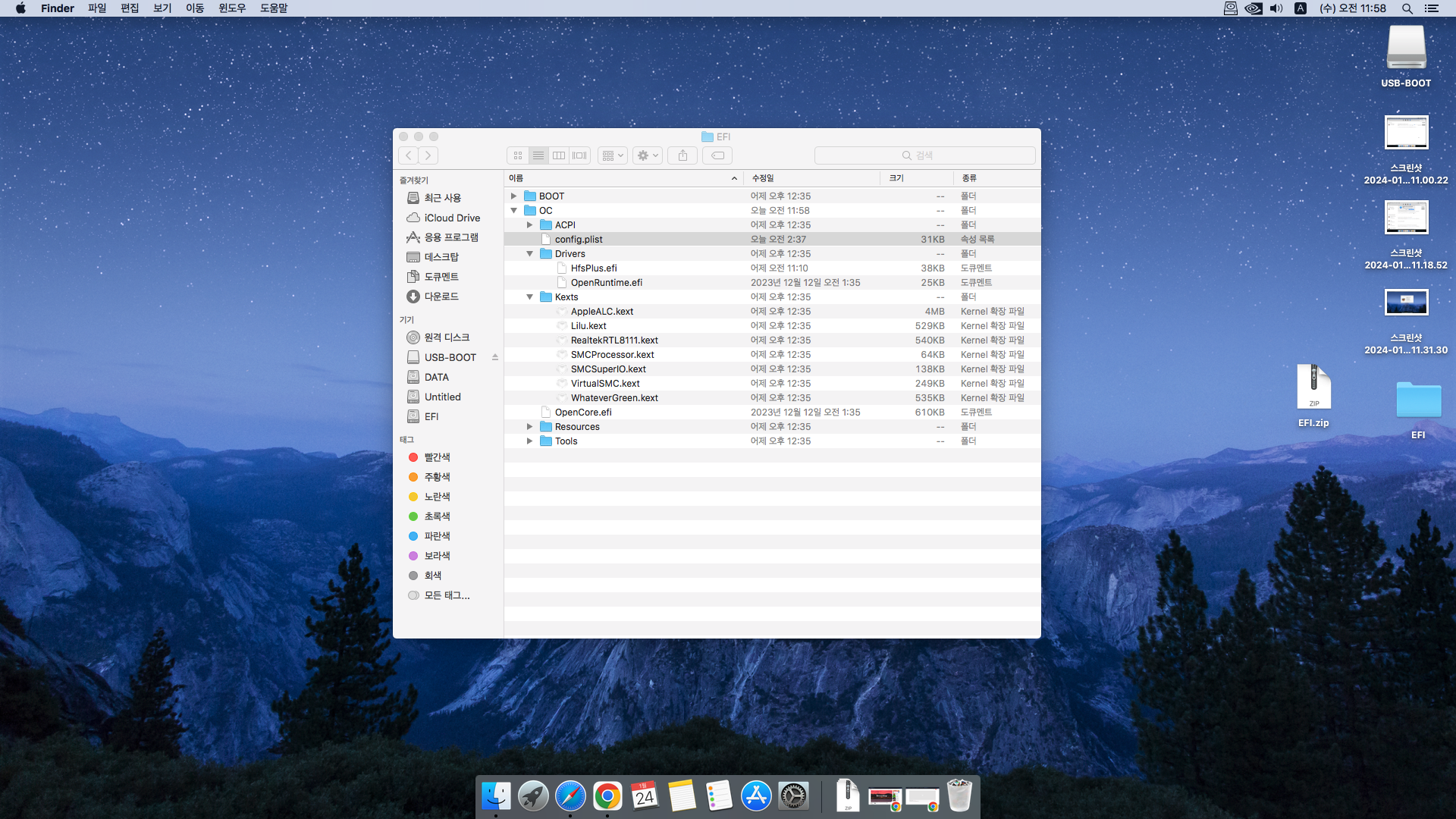Click the Finder icon in the Dock
Viewport: 1456px width, 819px height.
click(x=495, y=795)
